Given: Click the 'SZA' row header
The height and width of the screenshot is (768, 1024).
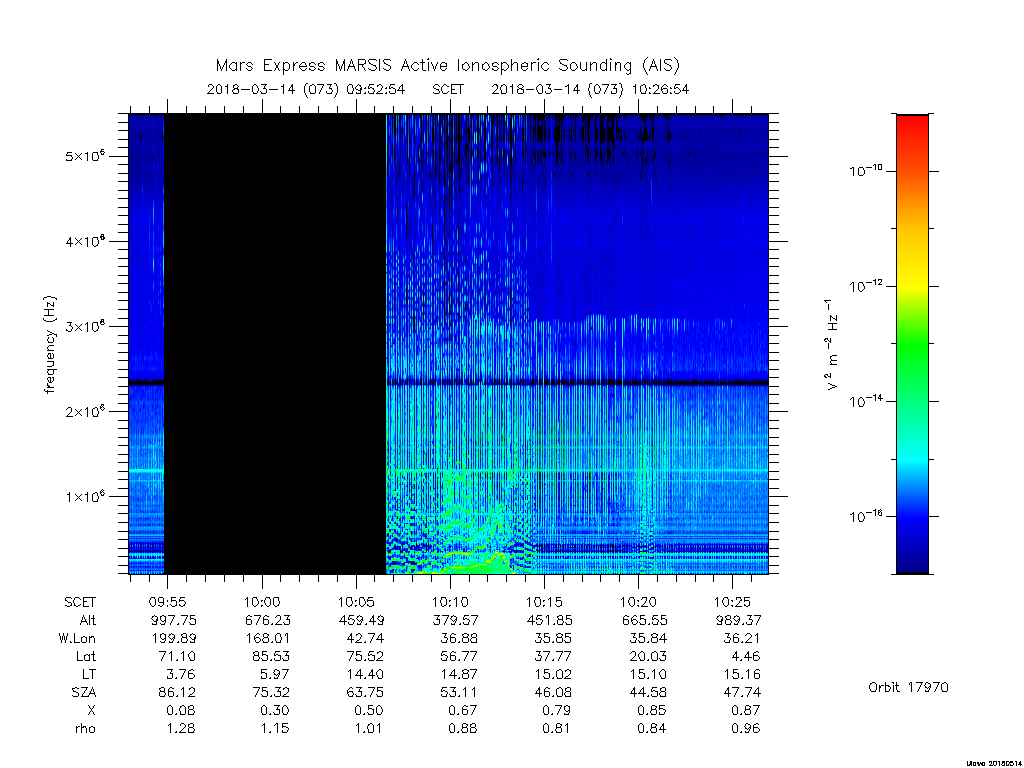Looking at the screenshot, I should click(x=84, y=692).
